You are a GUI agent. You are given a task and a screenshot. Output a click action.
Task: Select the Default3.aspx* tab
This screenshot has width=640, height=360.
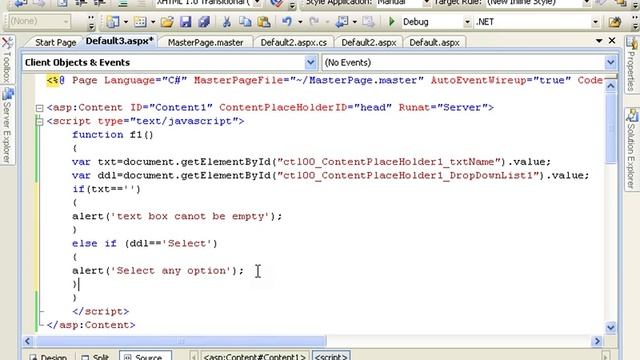120,41
